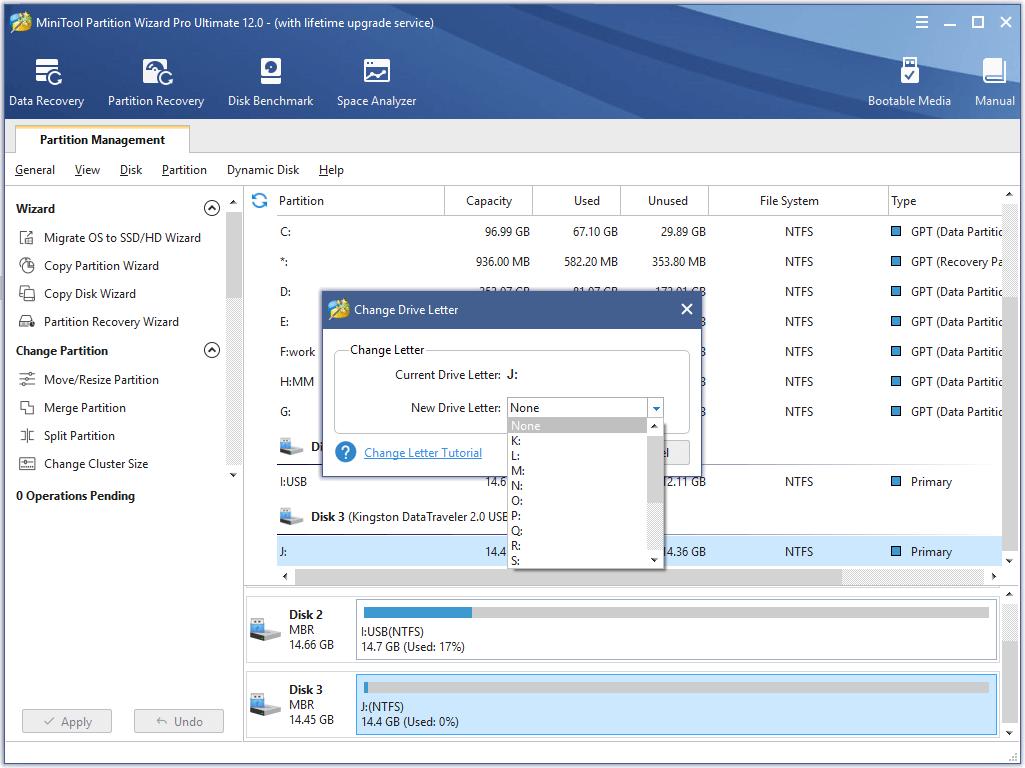Close the Change Drive Letter dialog

tap(686, 309)
